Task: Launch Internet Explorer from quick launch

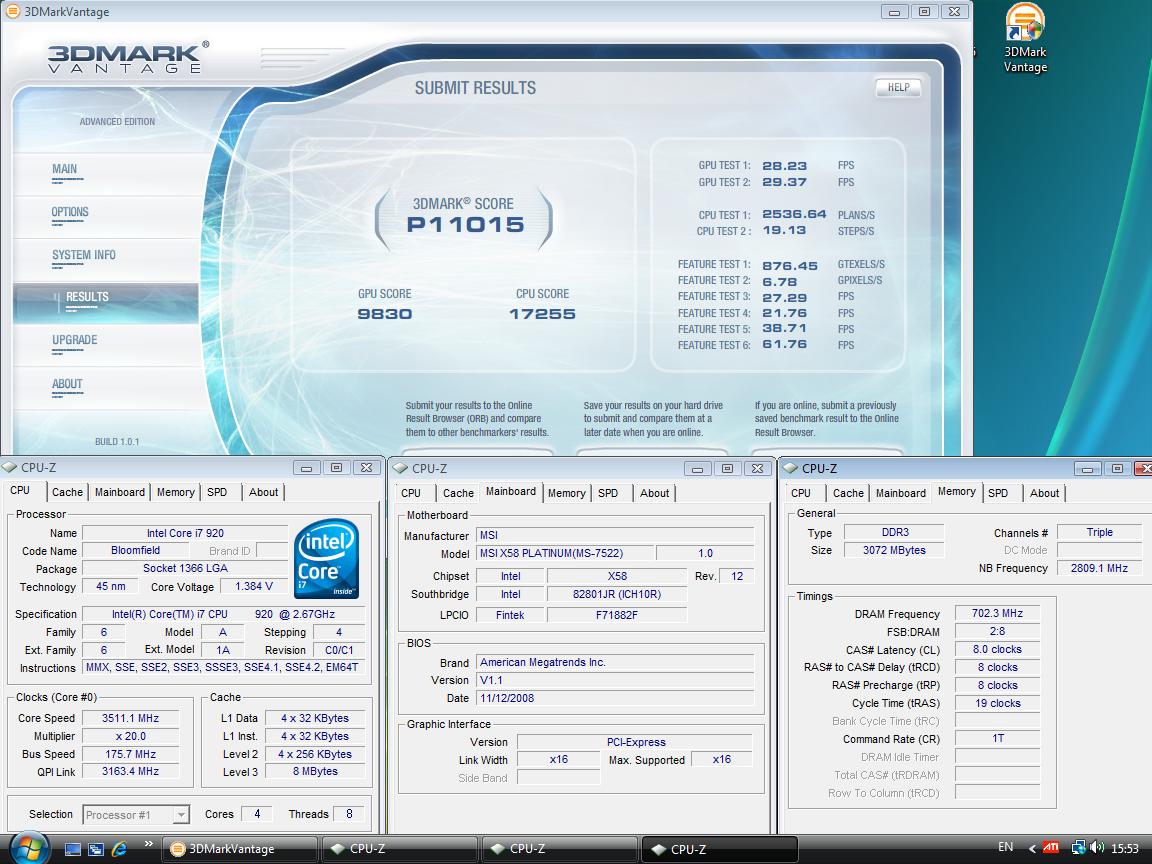Action: tap(120, 849)
